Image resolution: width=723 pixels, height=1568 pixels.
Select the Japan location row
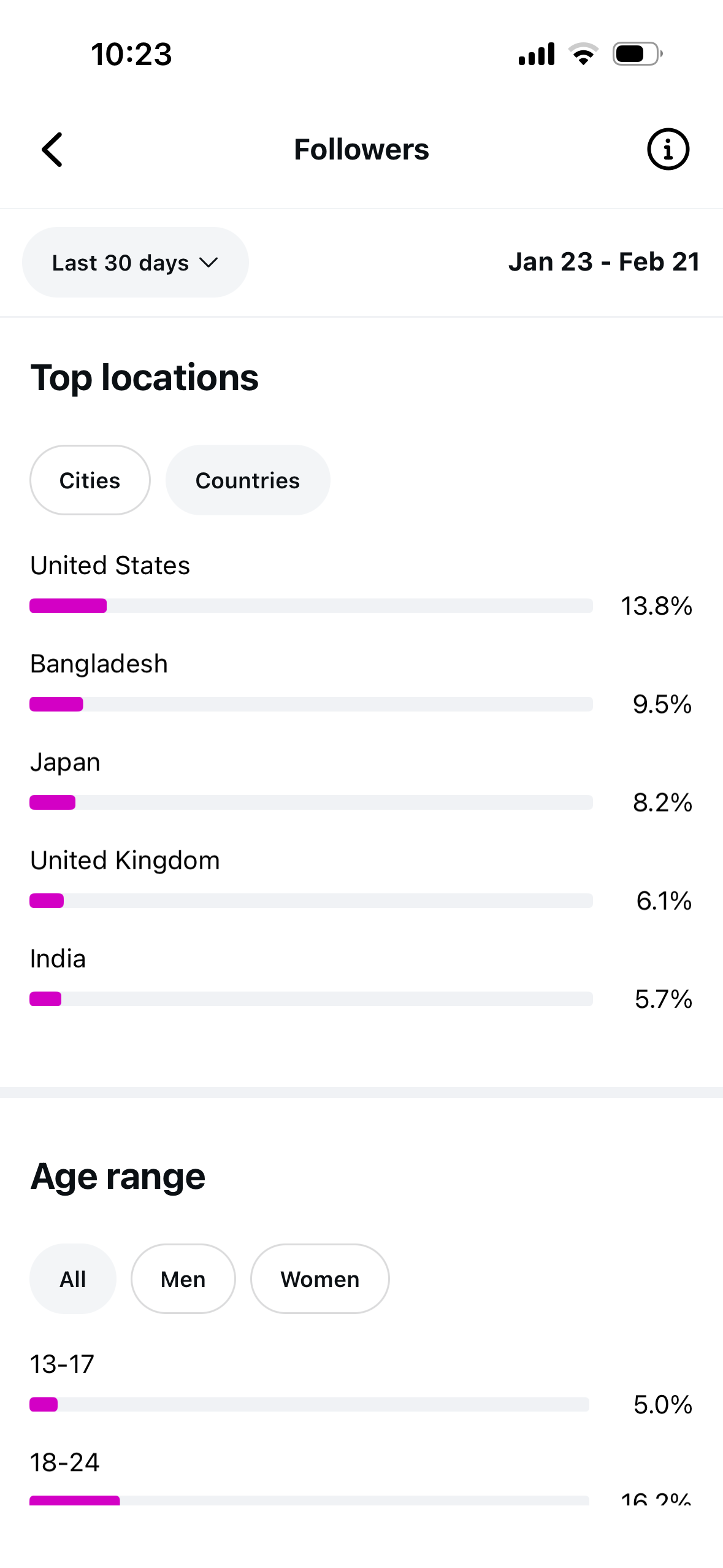tap(361, 782)
